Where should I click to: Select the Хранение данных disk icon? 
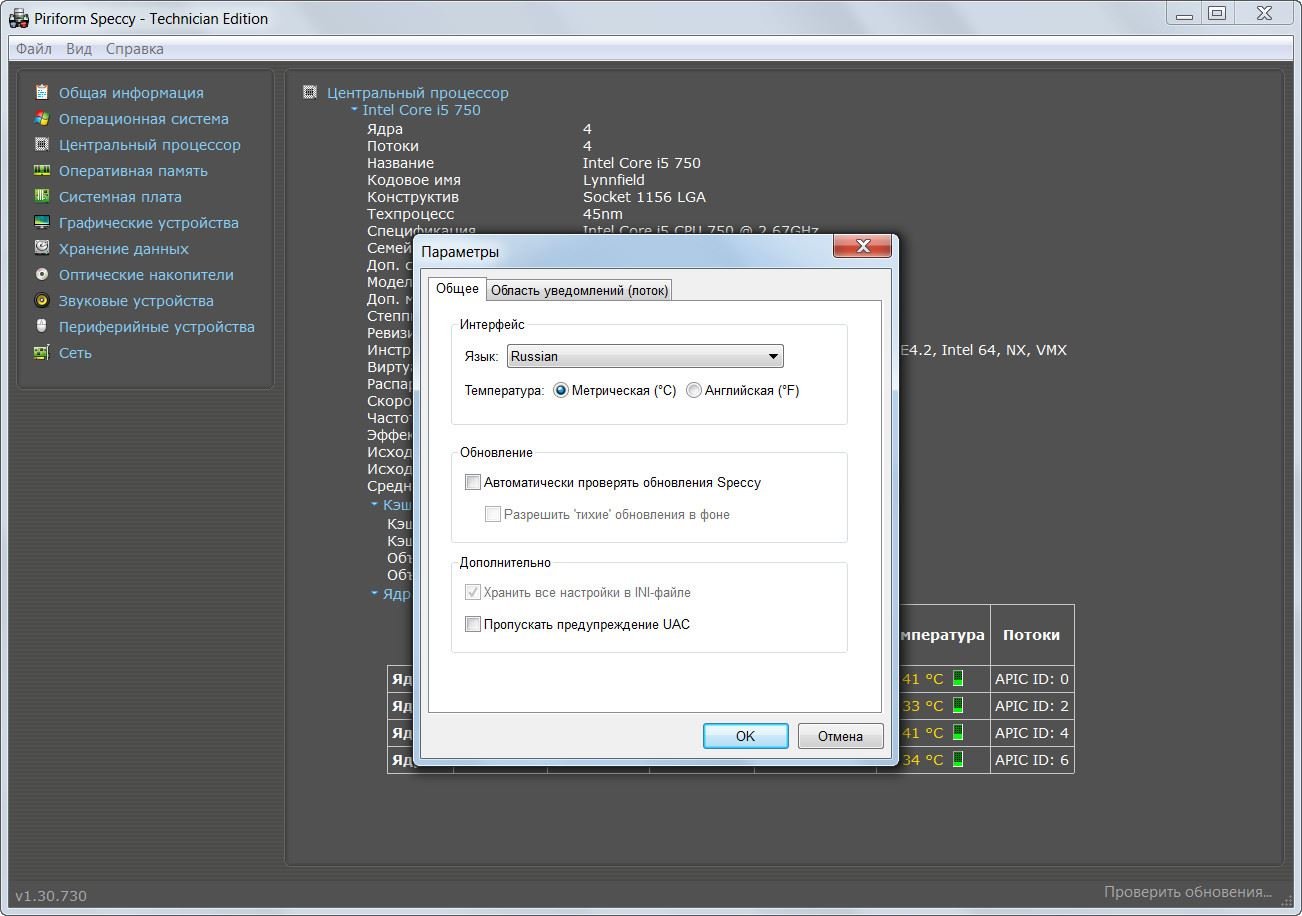coord(42,249)
